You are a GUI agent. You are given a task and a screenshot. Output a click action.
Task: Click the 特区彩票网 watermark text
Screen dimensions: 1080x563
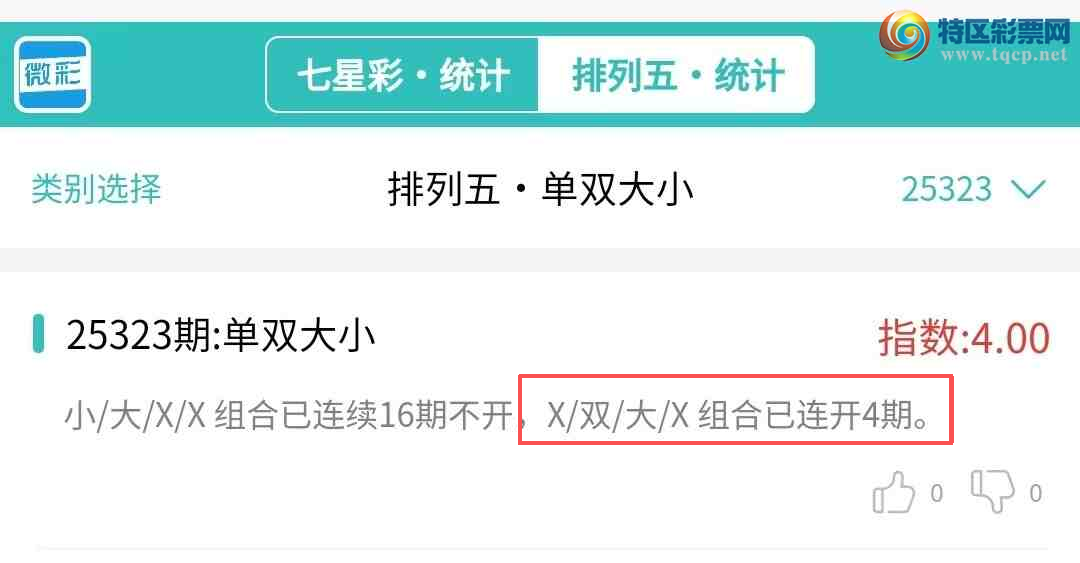[1003, 30]
